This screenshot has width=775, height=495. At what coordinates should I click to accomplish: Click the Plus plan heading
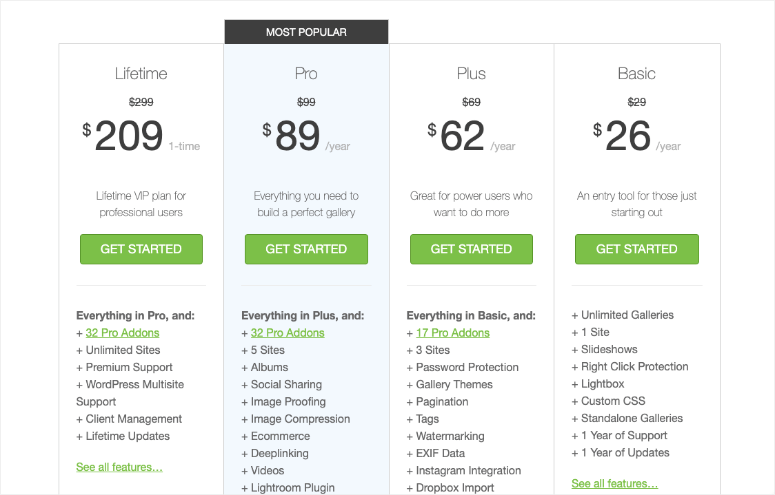point(472,74)
